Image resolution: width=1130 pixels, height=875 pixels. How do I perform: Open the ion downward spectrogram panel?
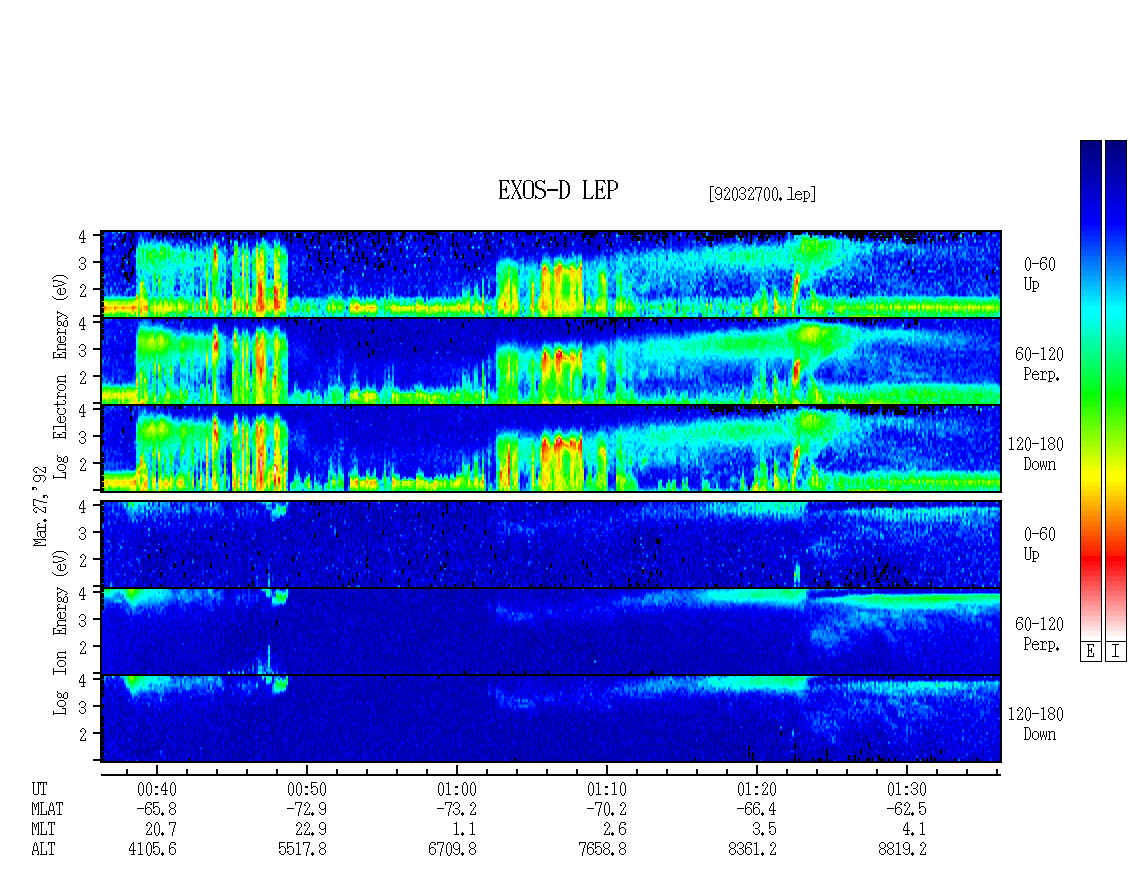551,719
